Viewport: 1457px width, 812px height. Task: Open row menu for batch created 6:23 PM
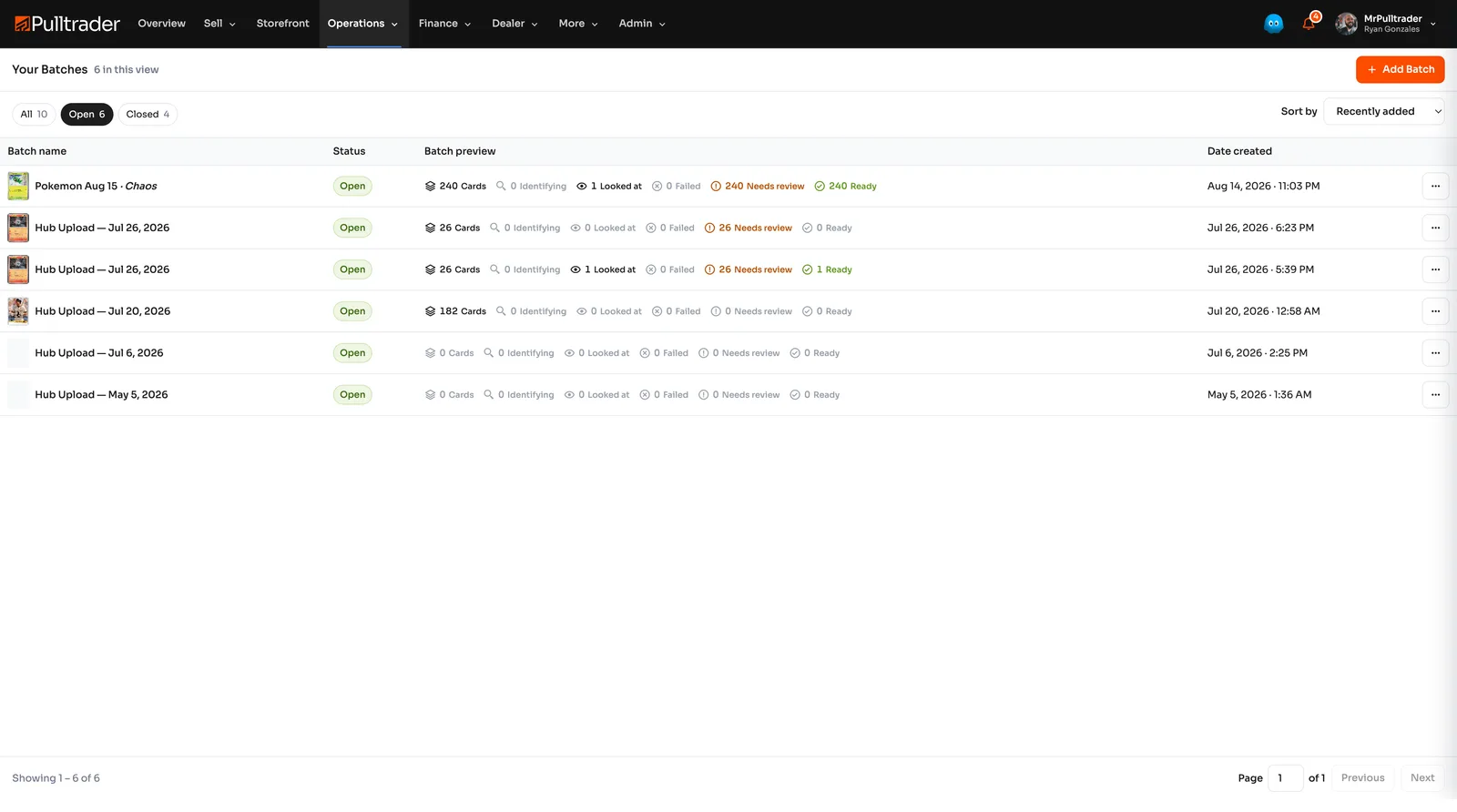(1435, 228)
